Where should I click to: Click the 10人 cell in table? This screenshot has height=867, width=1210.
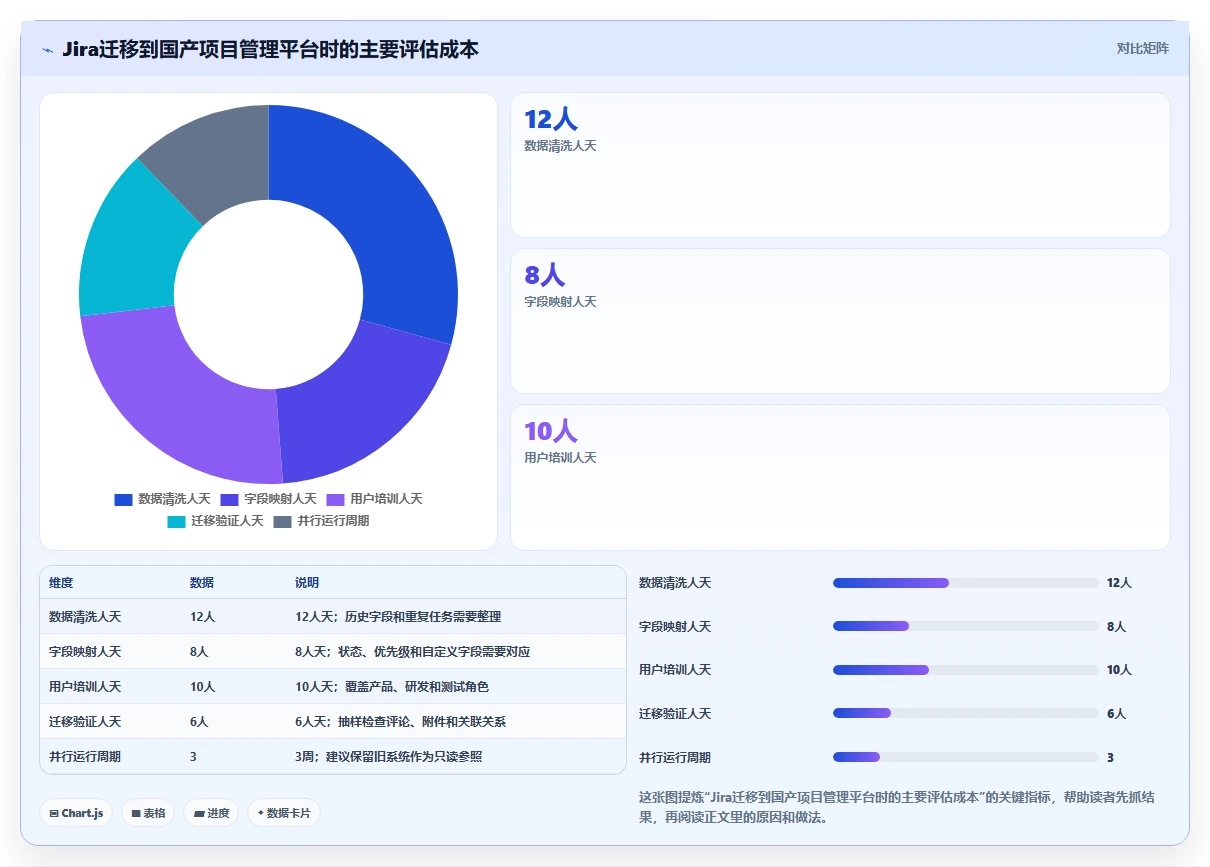202,687
